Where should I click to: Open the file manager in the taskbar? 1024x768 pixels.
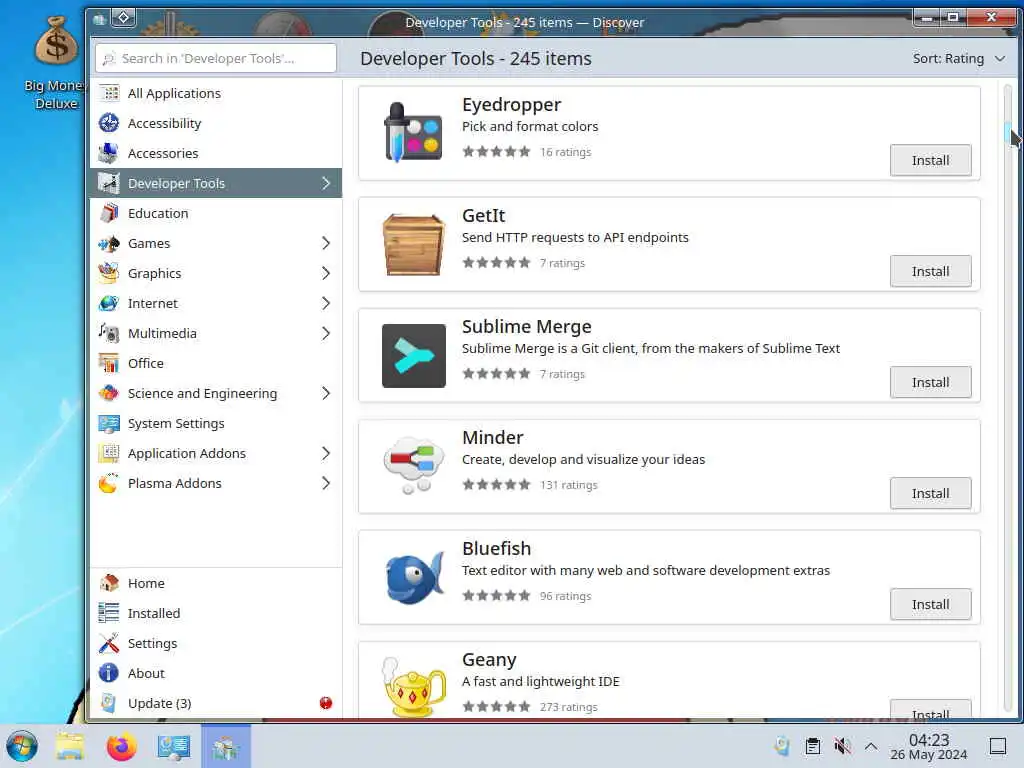pos(70,746)
